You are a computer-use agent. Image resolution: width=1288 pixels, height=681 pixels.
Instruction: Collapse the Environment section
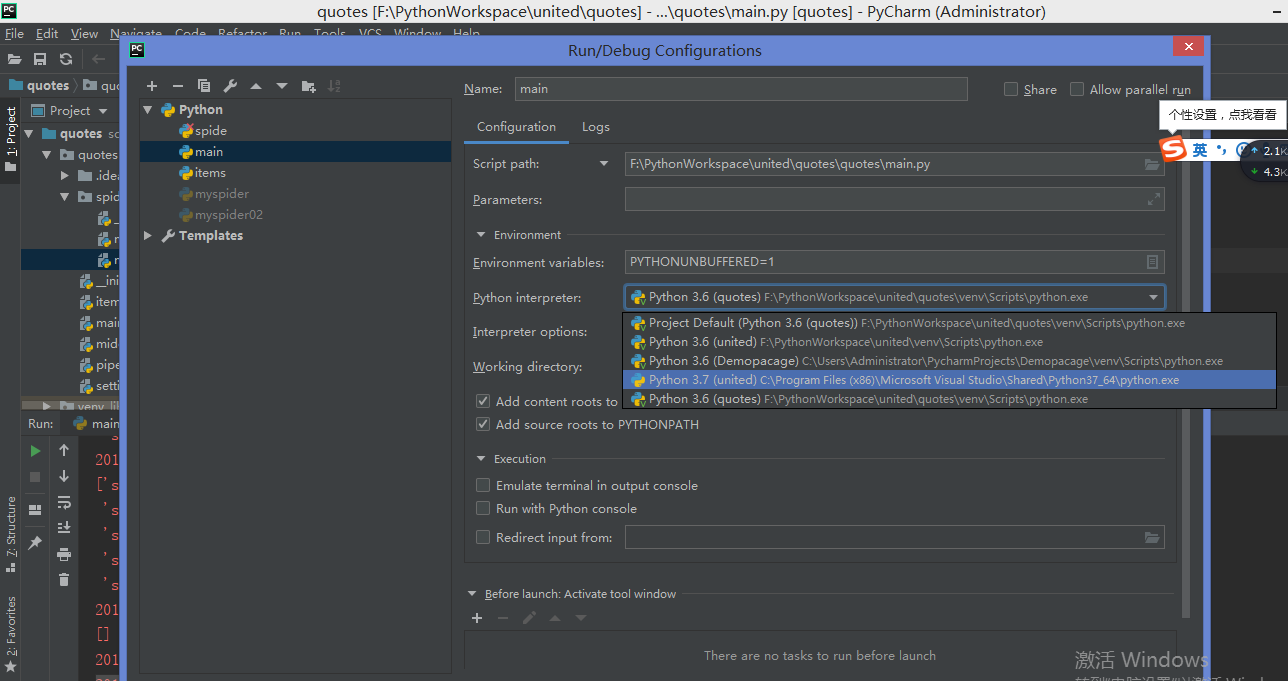481,235
